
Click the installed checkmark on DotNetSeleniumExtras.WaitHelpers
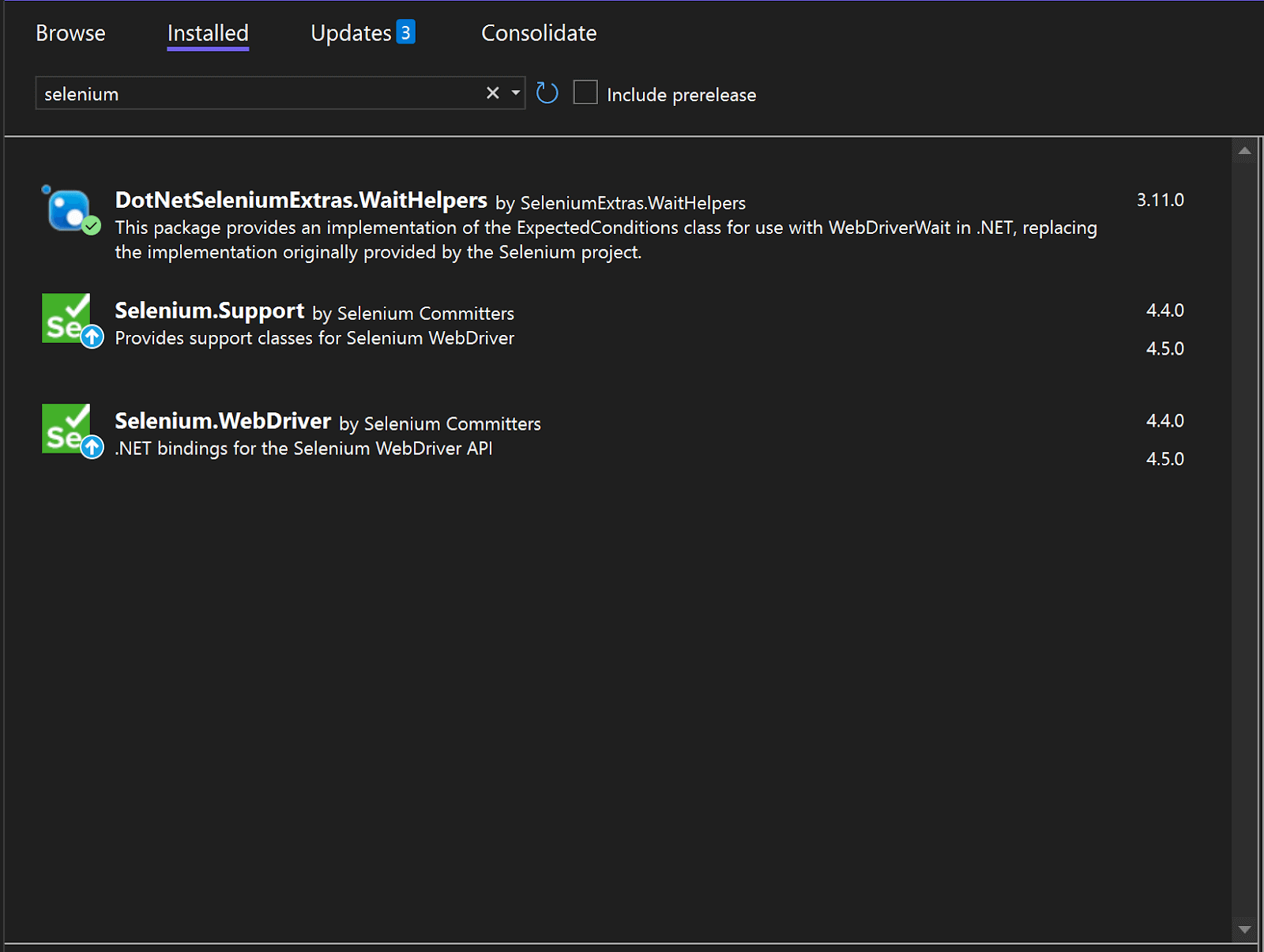coord(89,228)
